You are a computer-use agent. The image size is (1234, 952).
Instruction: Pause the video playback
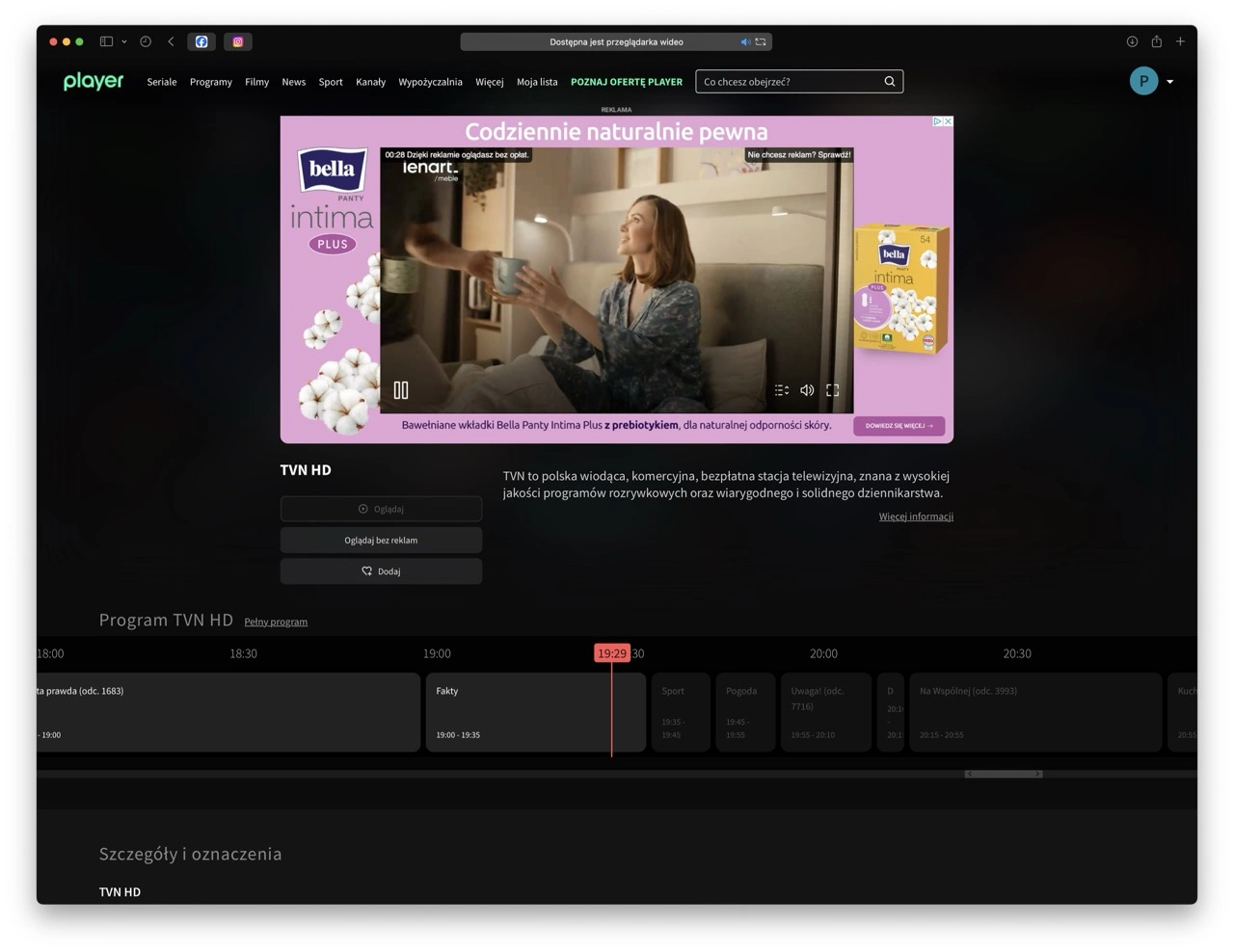click(401, 390)
